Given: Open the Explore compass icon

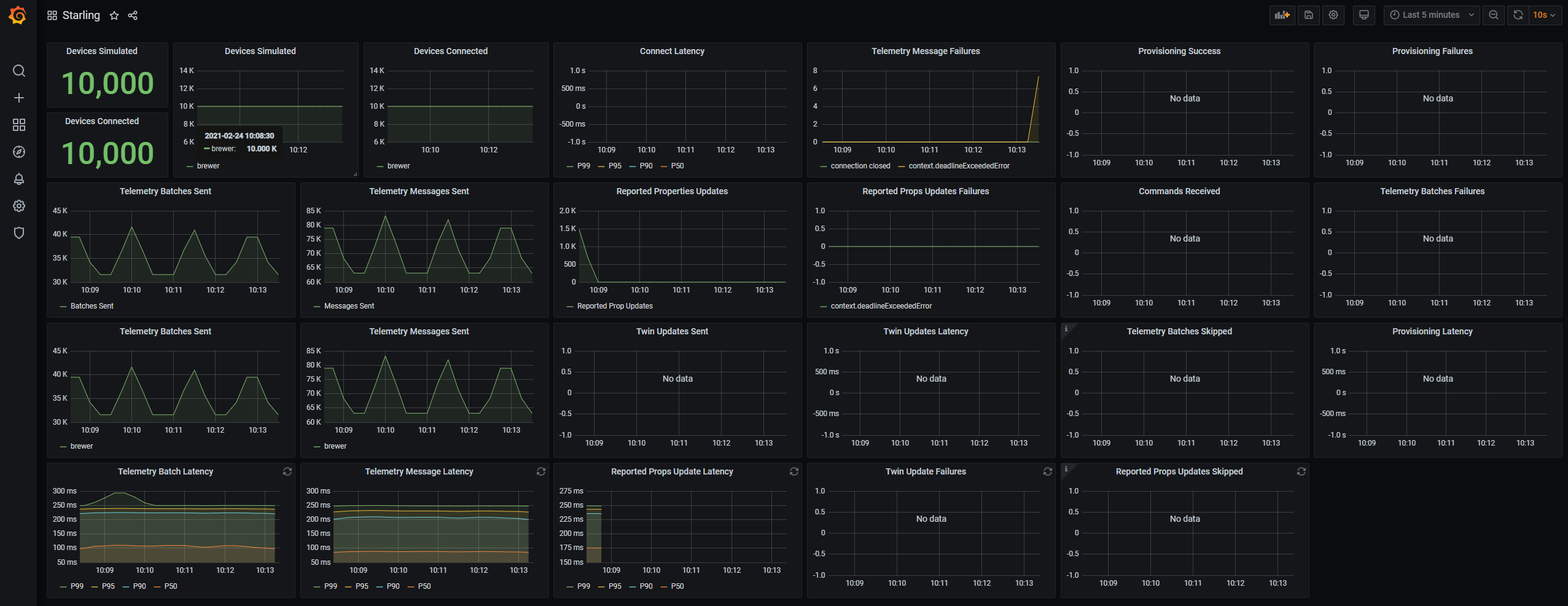Looking at the screenshot, I should [19, 152].
